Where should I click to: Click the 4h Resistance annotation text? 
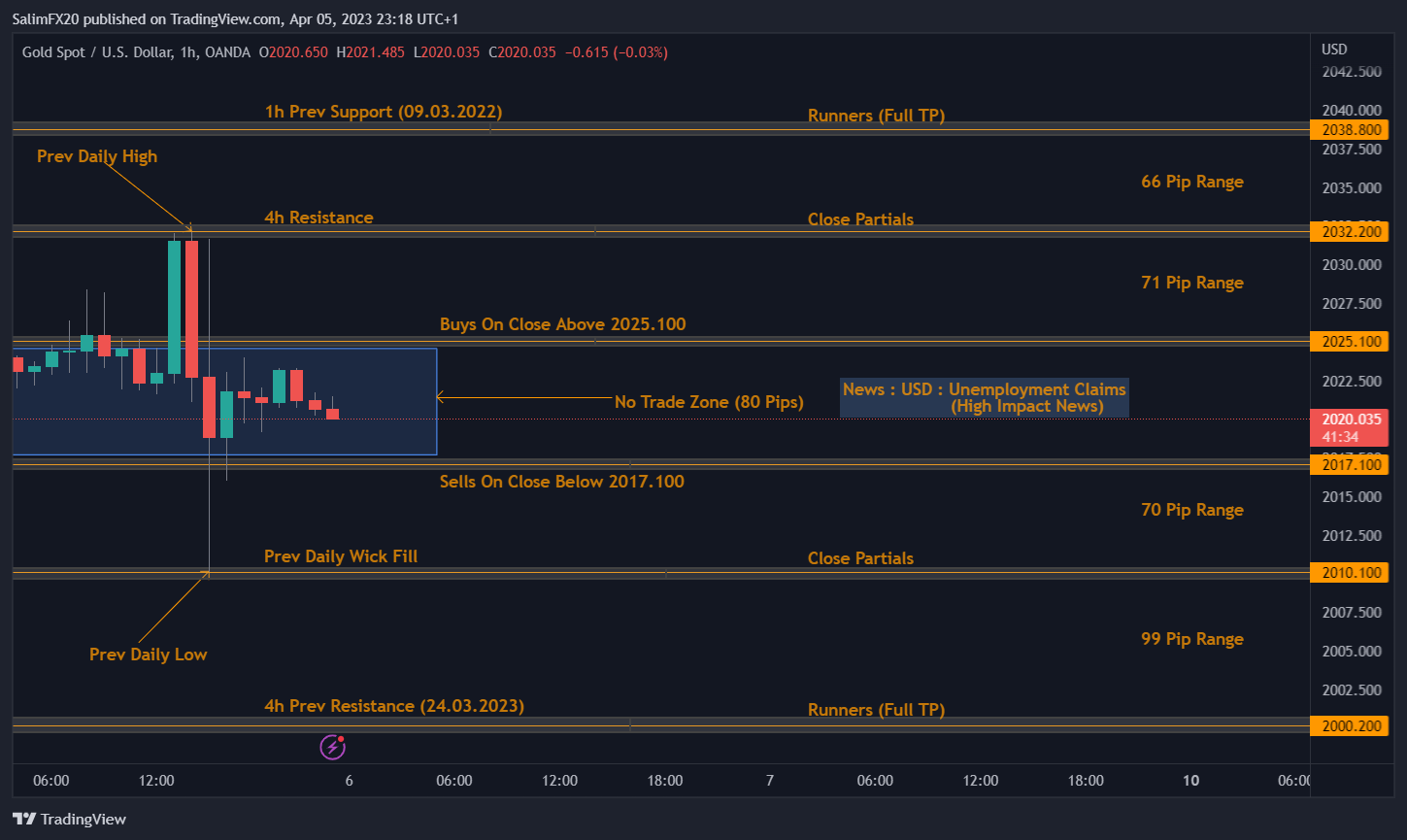click(x=318, y=217)
